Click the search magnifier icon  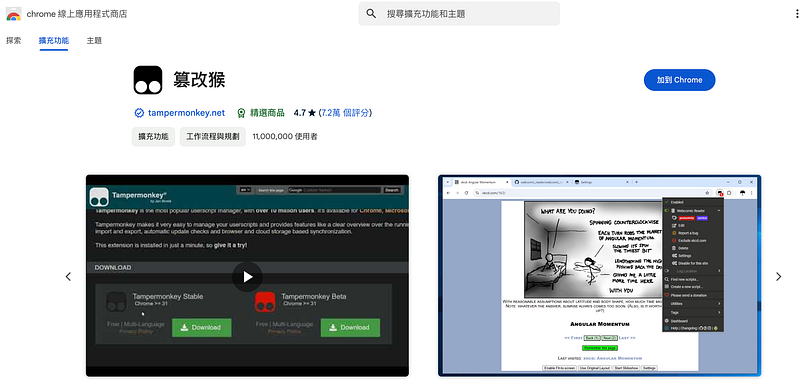click(371, 14)
